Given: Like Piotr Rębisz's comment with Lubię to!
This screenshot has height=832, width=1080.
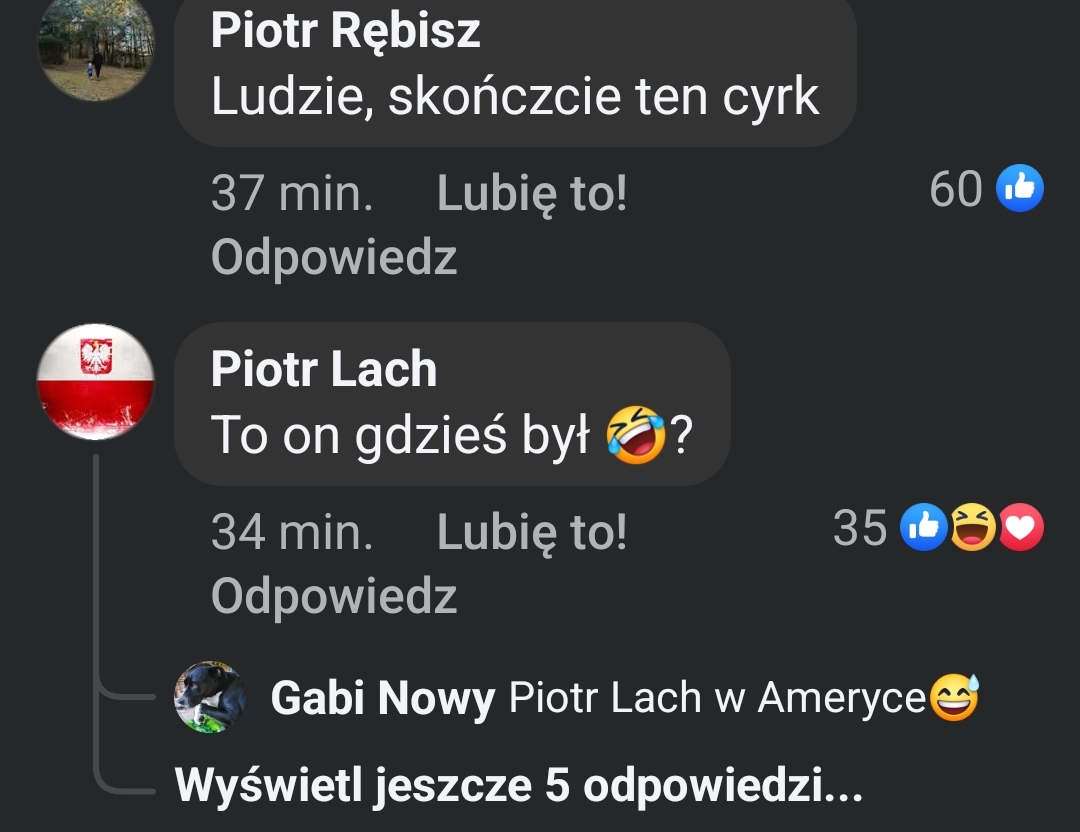Looking at the screenshot, I should pos(532,193).
